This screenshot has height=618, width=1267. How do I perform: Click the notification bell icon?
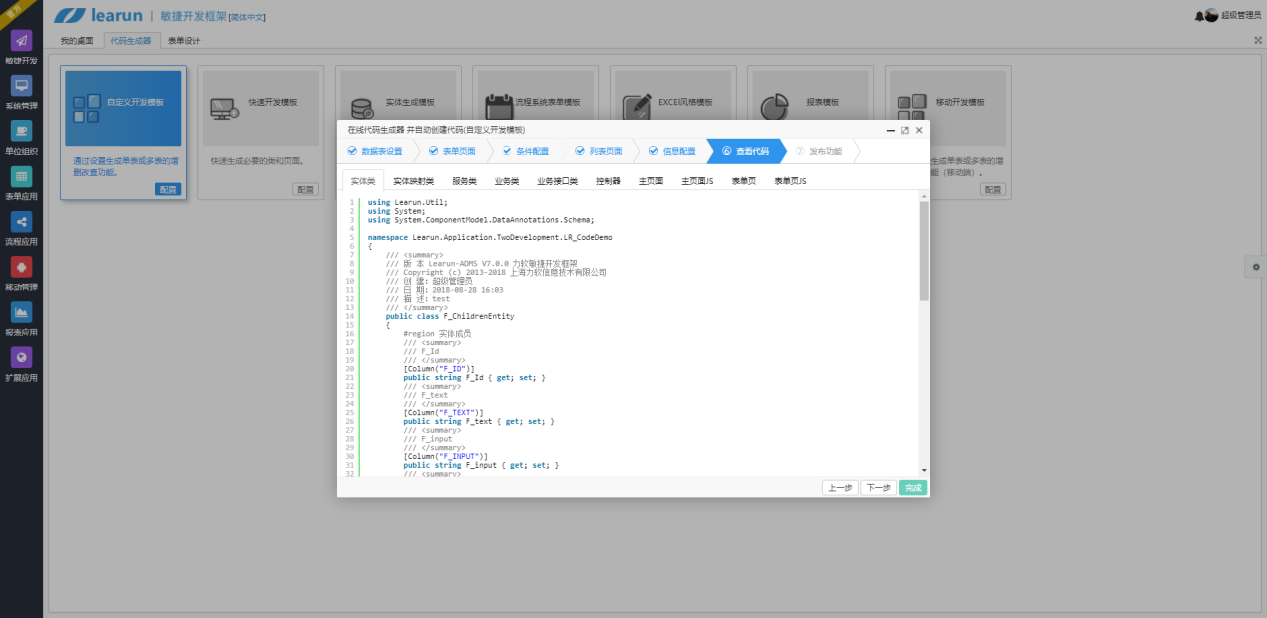(x=1199, y=16)
